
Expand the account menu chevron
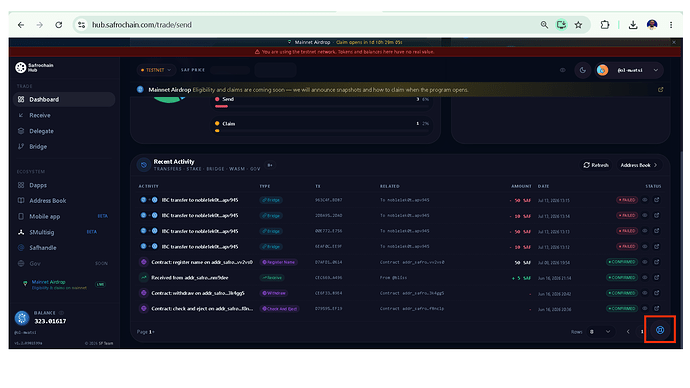656,70
